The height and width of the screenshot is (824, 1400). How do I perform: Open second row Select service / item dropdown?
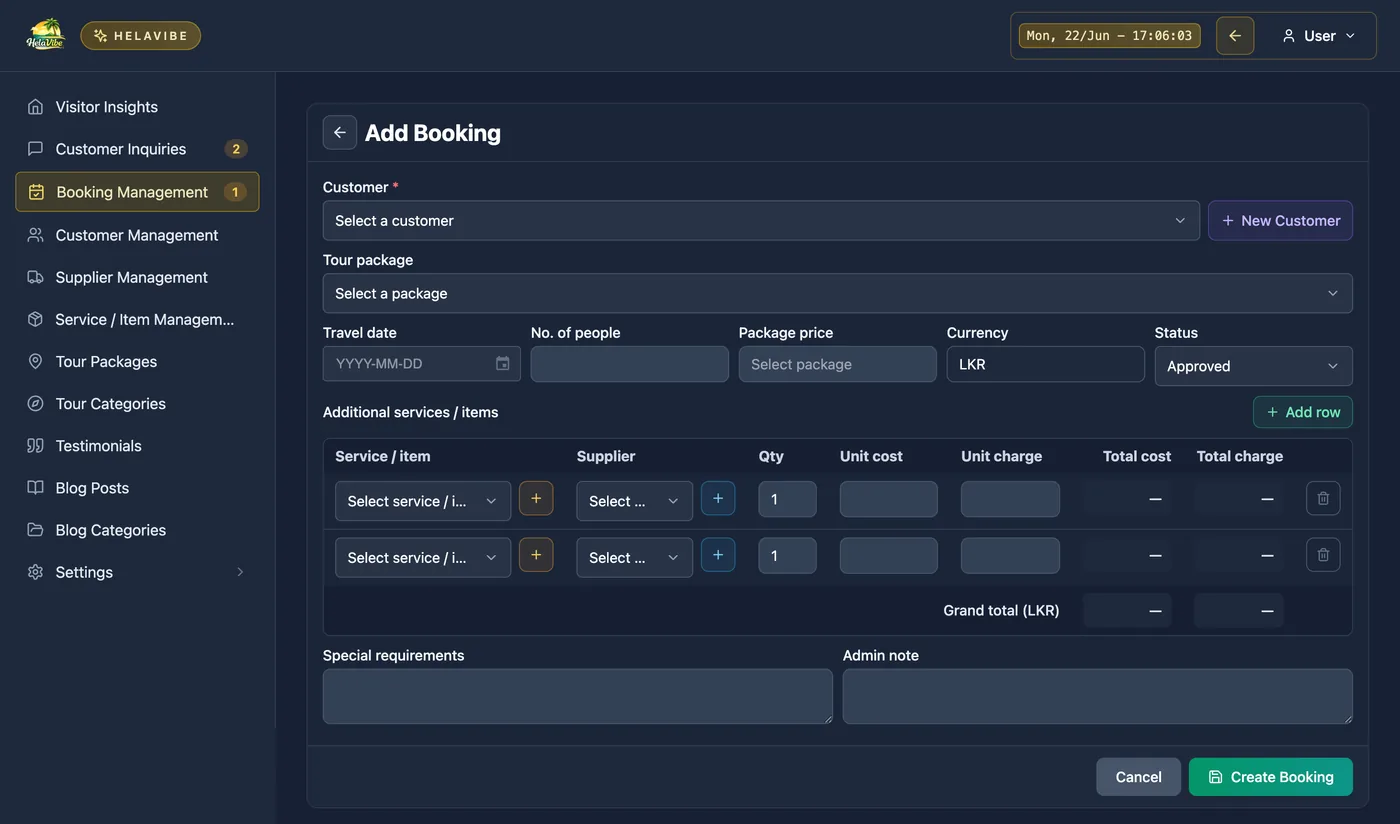[423, 557]
